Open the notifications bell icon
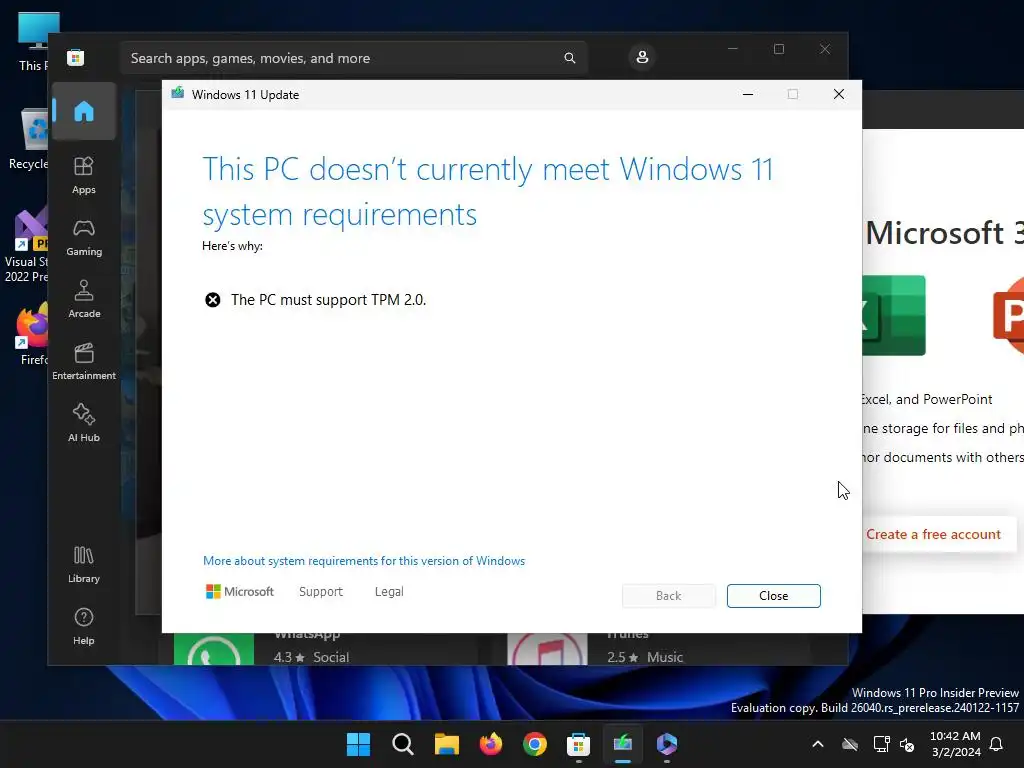 click(997, 744)
